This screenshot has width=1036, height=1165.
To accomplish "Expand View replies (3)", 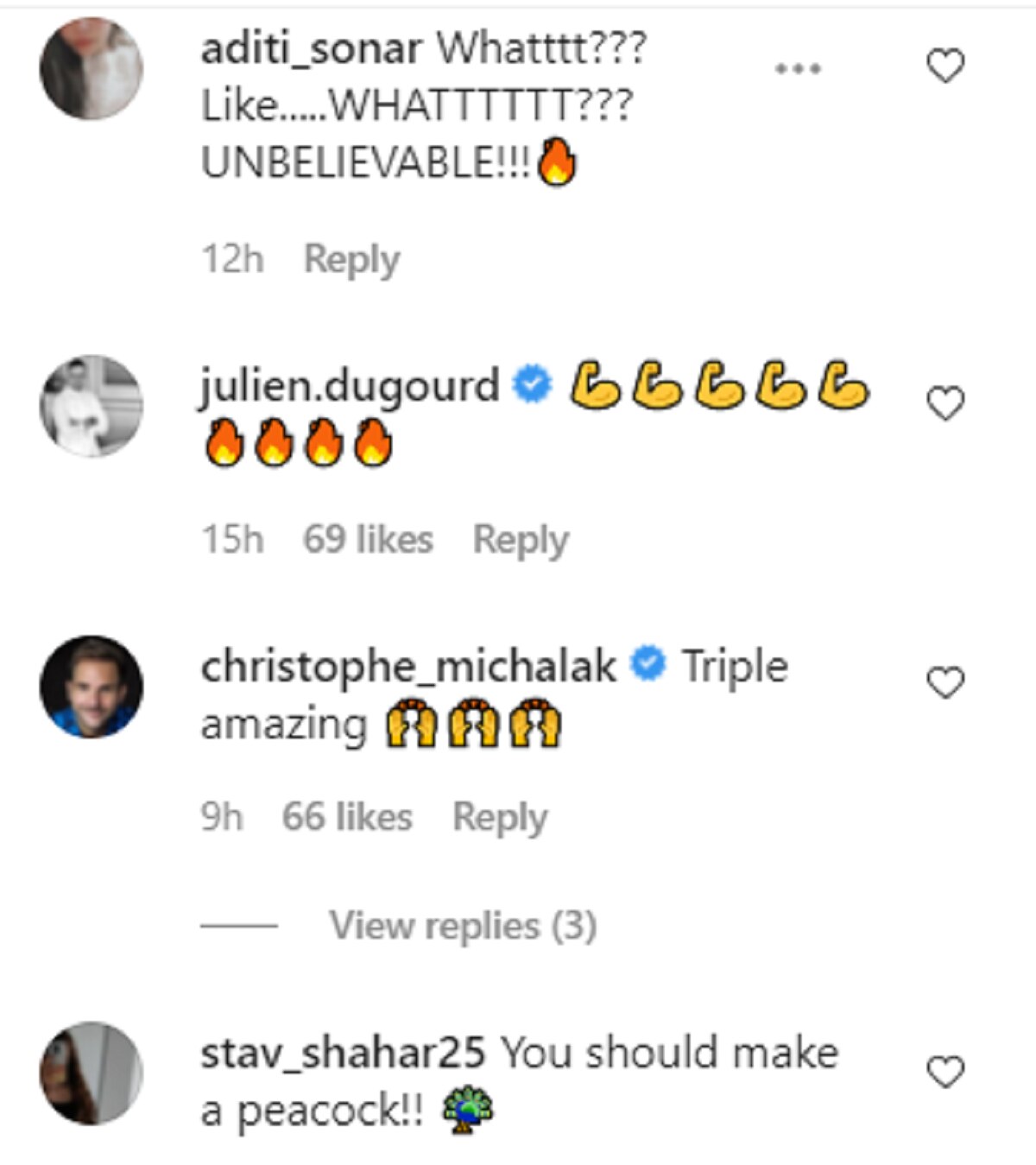I will coord(463,926).
